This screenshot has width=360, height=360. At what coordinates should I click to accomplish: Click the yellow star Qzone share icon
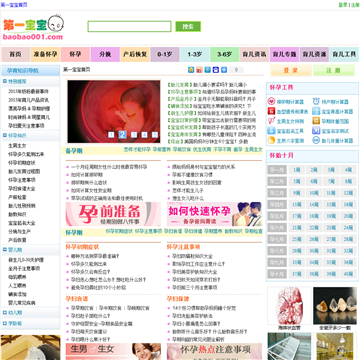tap(191, 70)
